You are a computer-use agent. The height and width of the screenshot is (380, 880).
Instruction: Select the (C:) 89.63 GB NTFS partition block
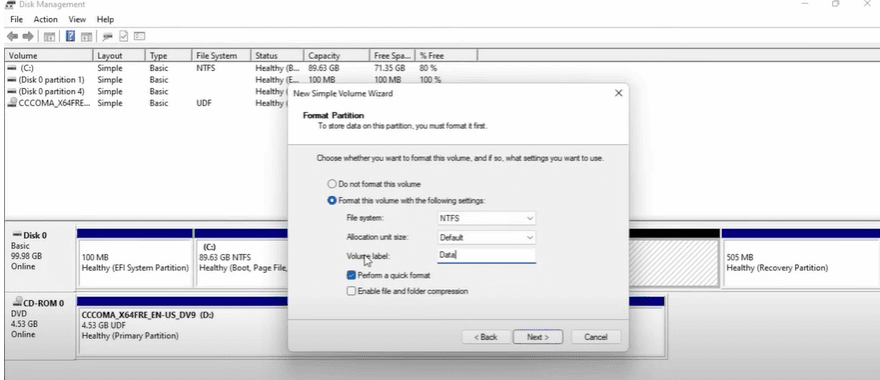(242, 263)
